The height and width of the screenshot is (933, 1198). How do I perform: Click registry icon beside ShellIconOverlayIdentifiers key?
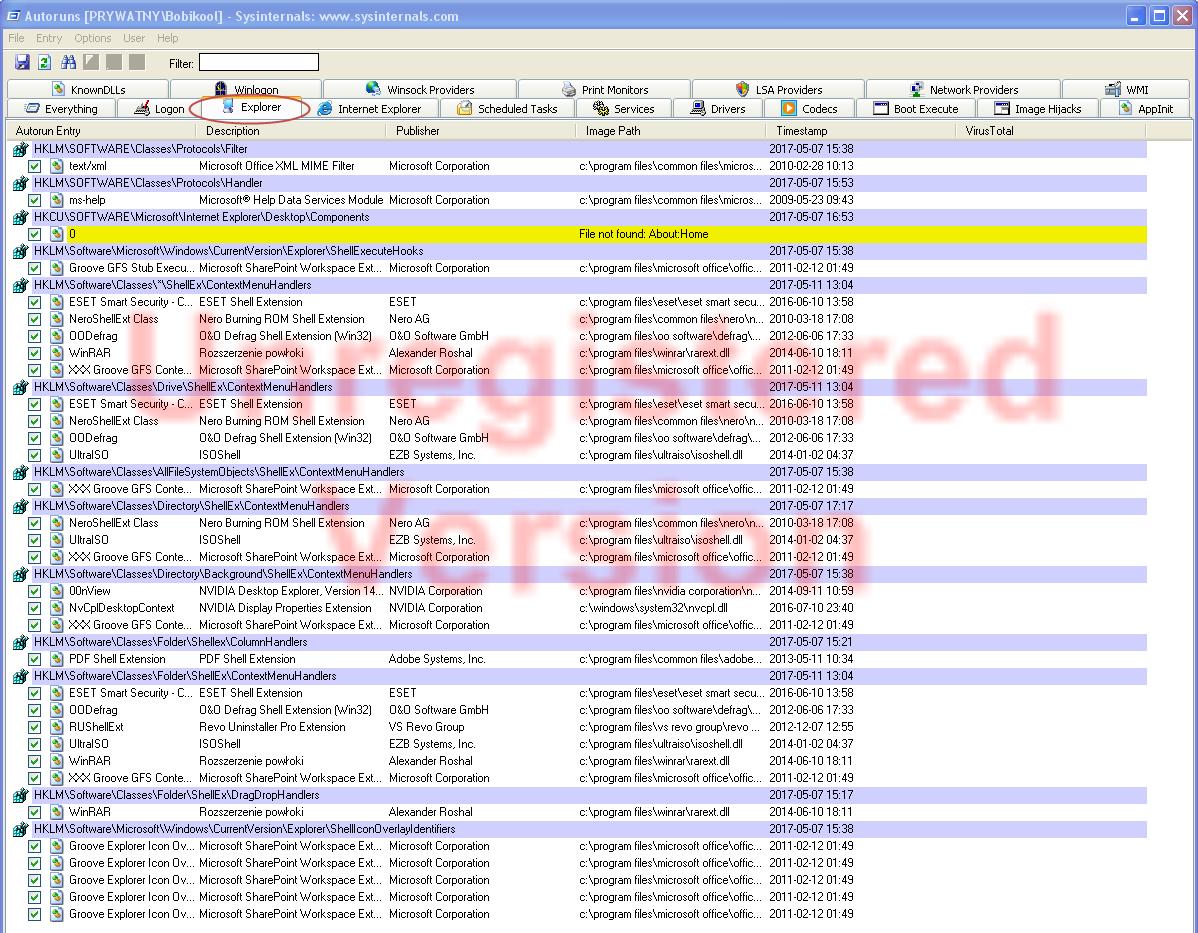point(21,829)
